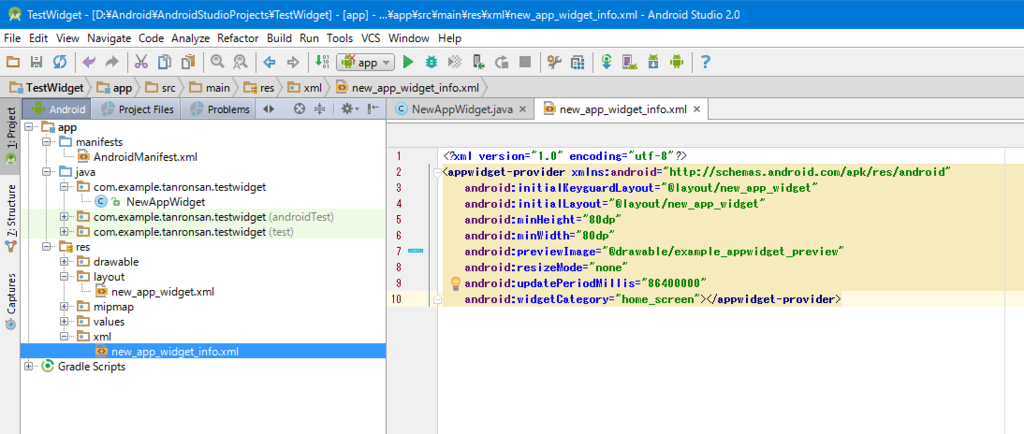
Task: Click the Hide panel icon next to the gear
Action: pyautogui.click(x=373, y=110)
